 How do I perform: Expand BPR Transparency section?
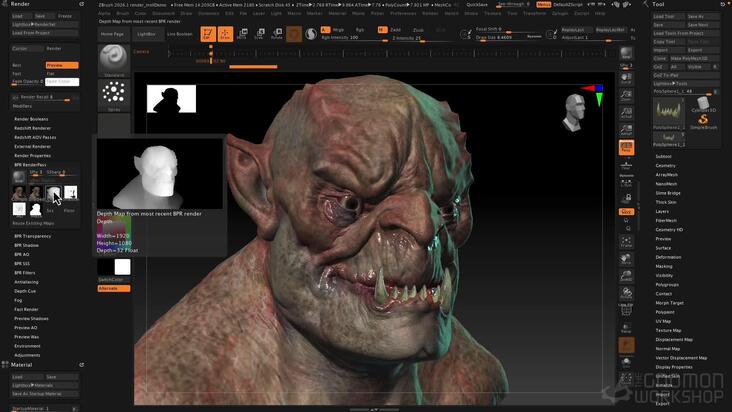pyautogui.click(x=33, y=236)
